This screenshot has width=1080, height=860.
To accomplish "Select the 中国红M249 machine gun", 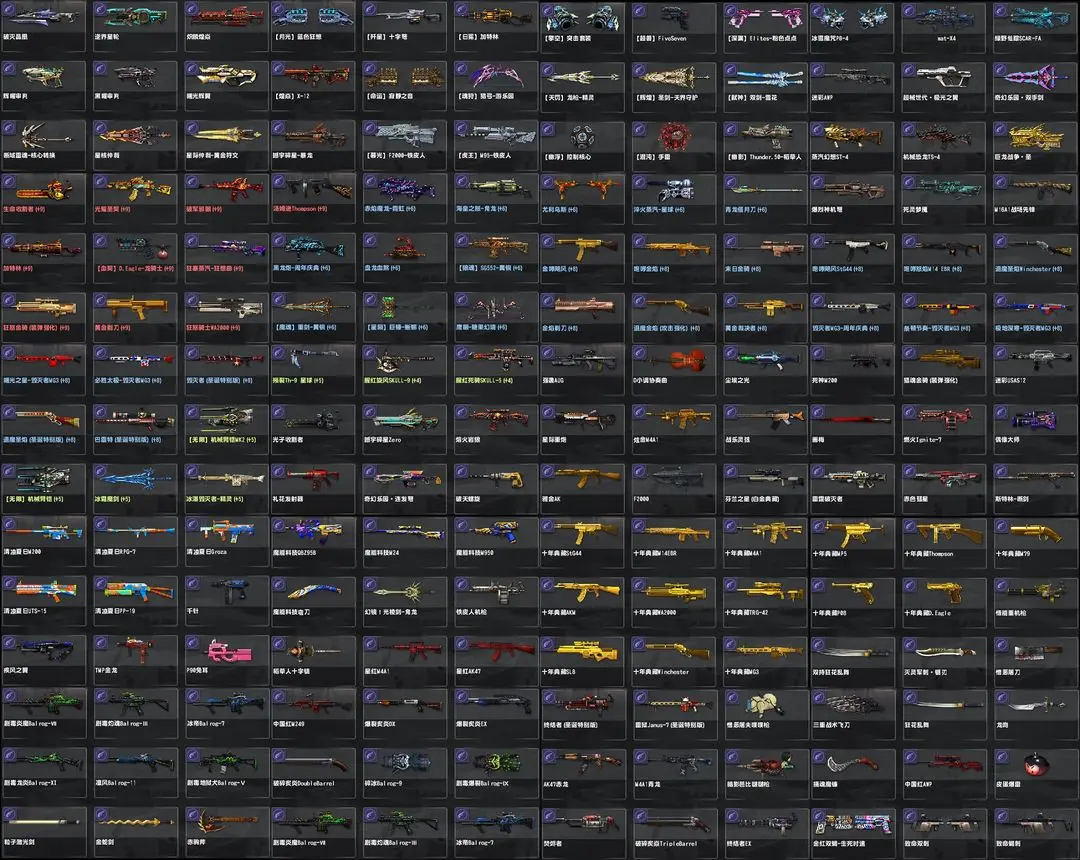I will point(313,713).
